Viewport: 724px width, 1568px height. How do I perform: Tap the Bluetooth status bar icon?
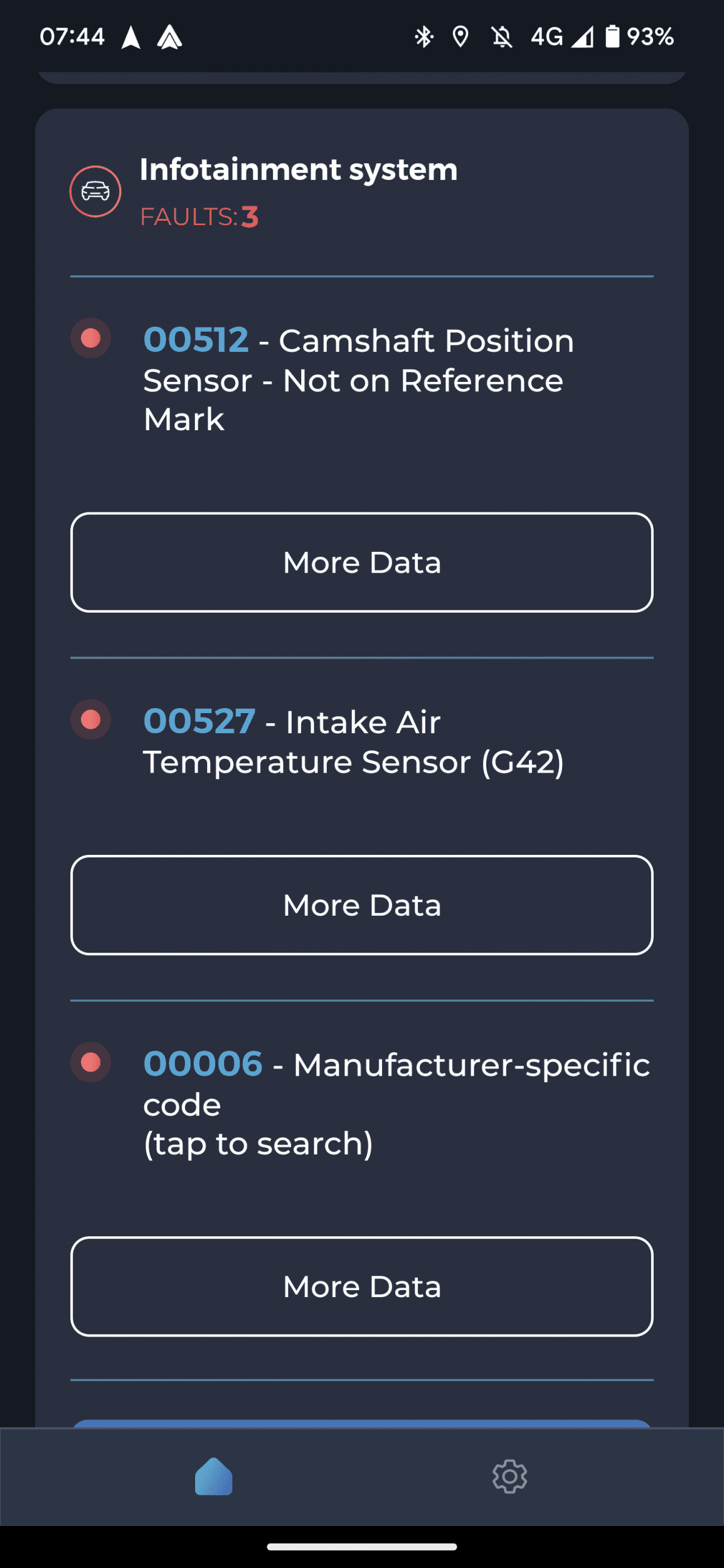424,37
